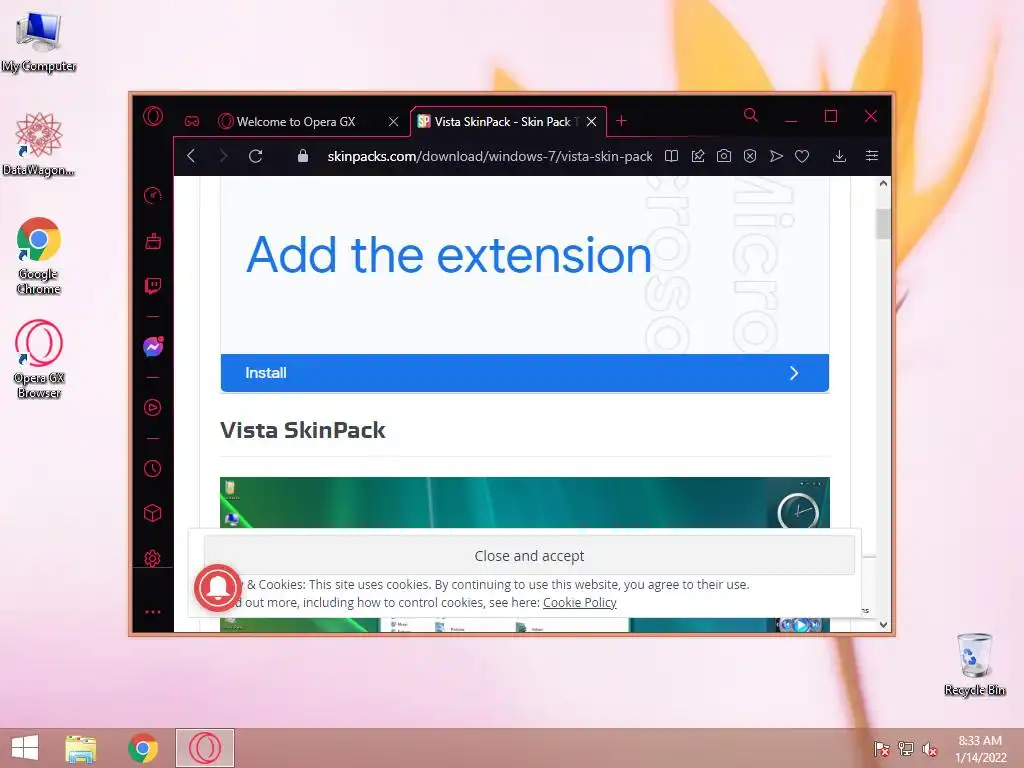This screenshot has width=1024, height=768.
Task: Click Opera GX taskbar button
Action: click(204, 748)
